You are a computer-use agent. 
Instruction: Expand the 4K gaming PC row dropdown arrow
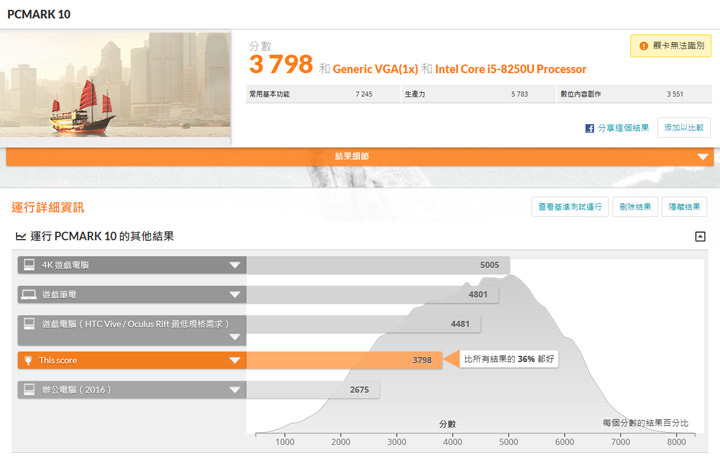pyautogui.click(x=234, y=265)
